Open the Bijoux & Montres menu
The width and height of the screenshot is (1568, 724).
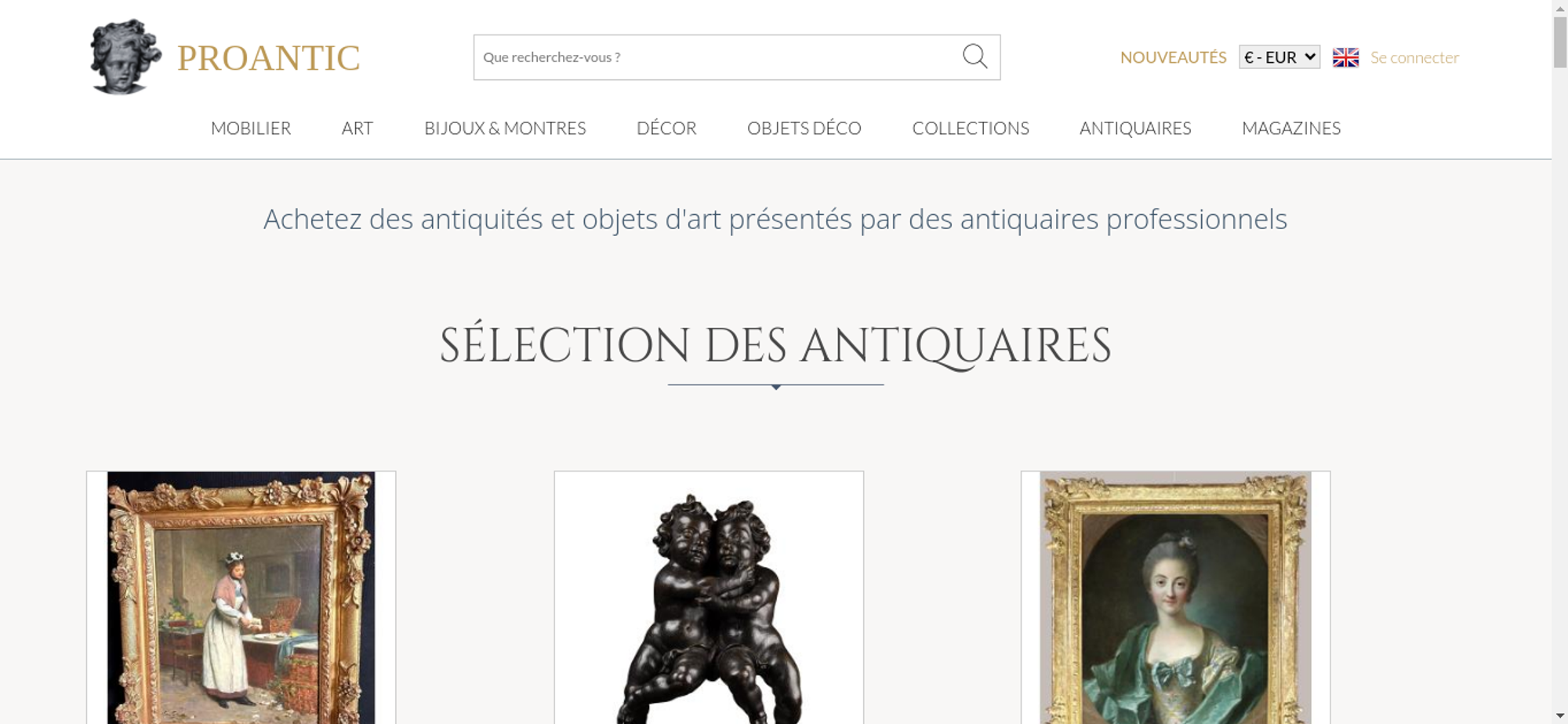tap(505, 128)
